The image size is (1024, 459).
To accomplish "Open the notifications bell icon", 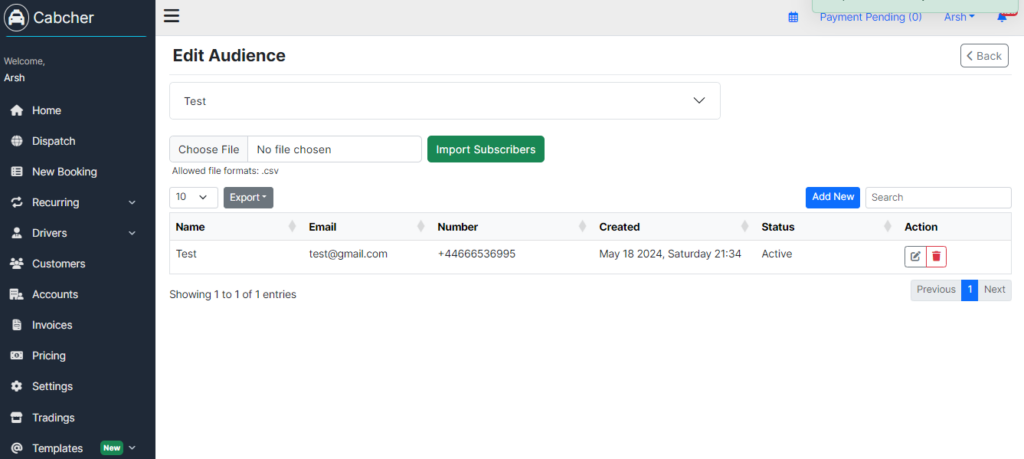I will pos(1002,18).
